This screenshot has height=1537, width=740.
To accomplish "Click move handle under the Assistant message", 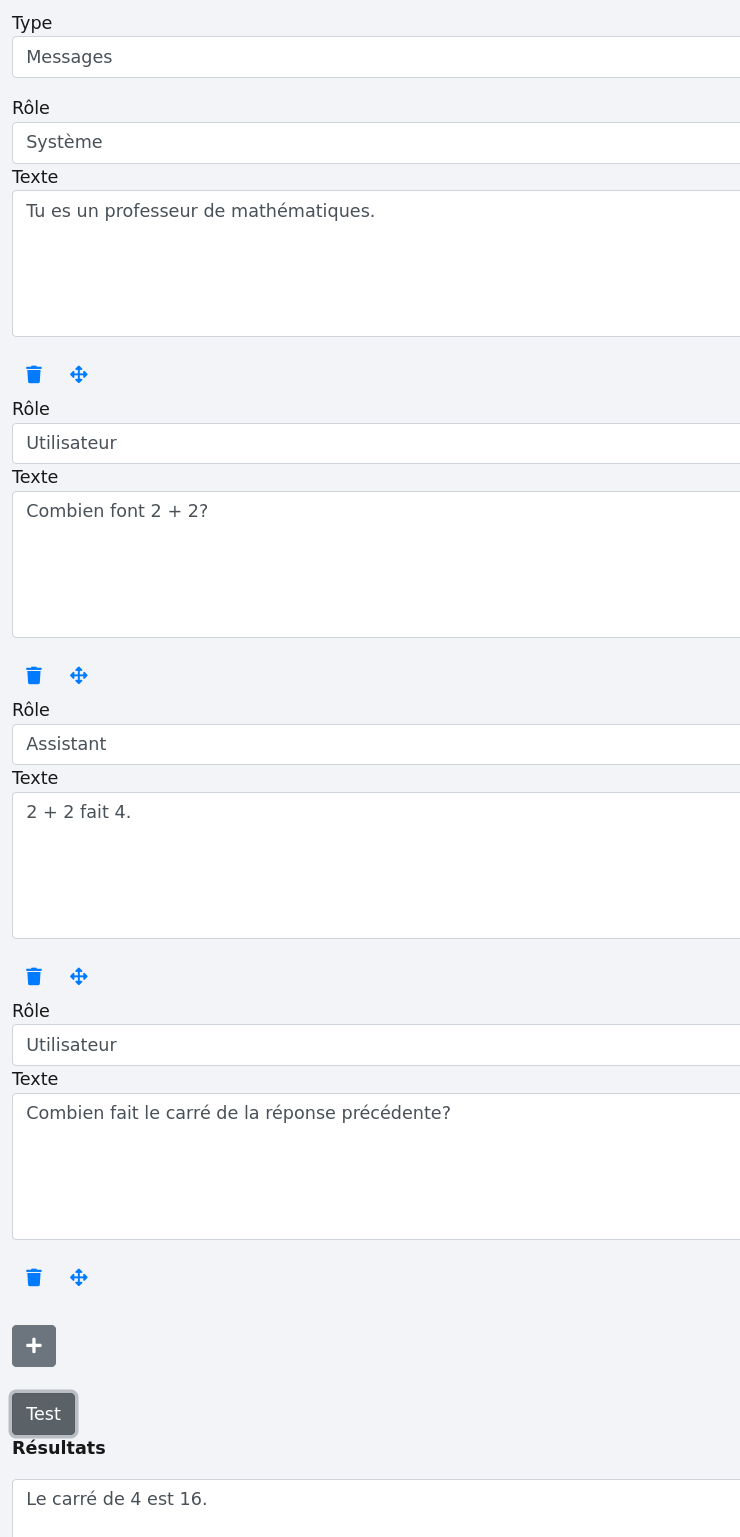I will (x=79, y=977).
